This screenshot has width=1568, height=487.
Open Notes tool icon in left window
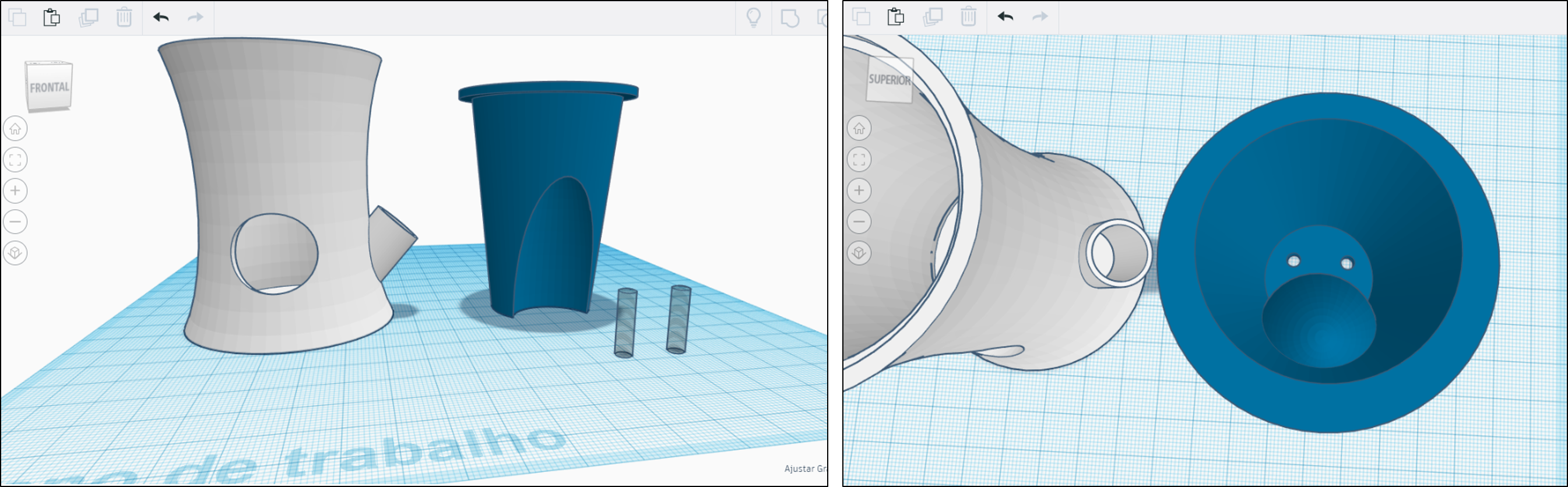tap(789, 17)
